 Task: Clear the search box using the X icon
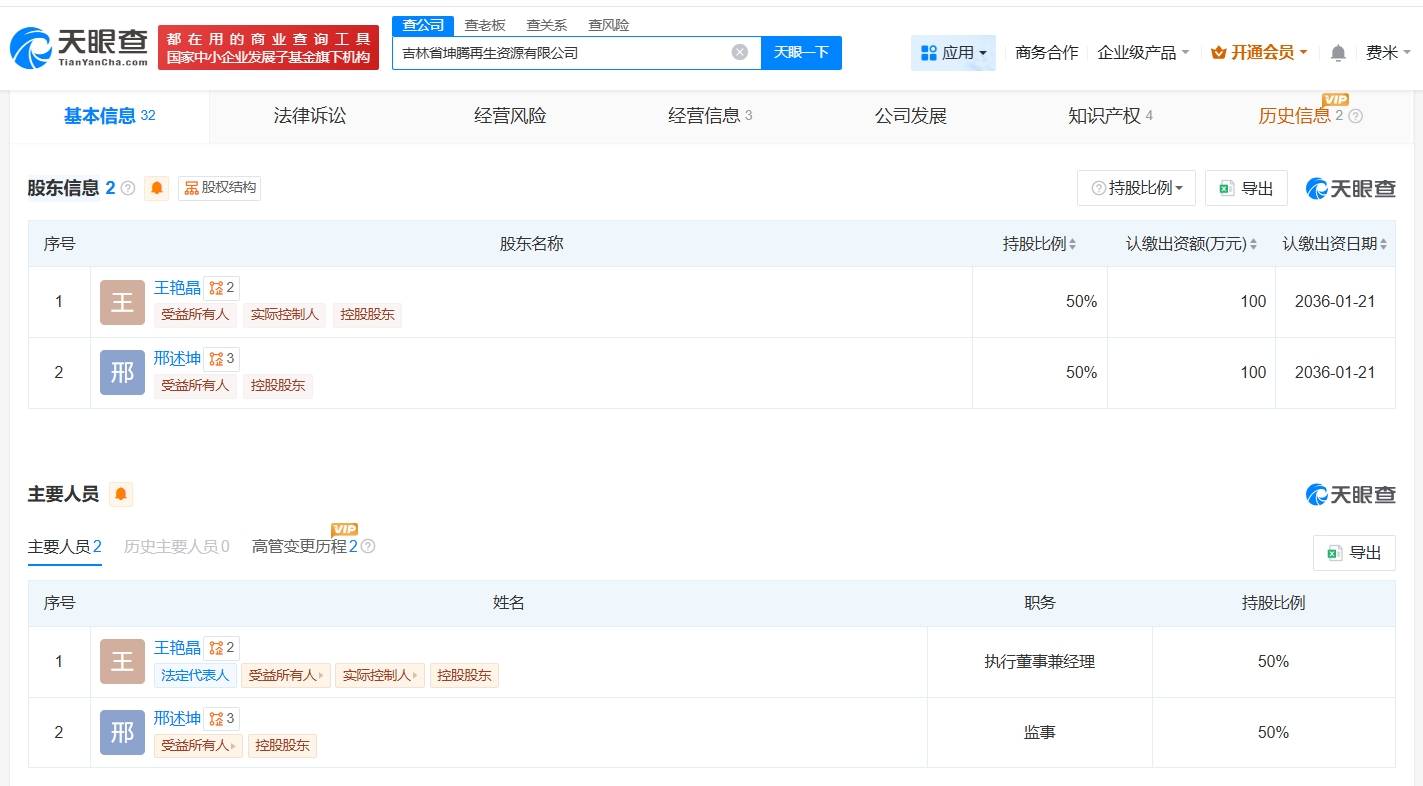739,52
